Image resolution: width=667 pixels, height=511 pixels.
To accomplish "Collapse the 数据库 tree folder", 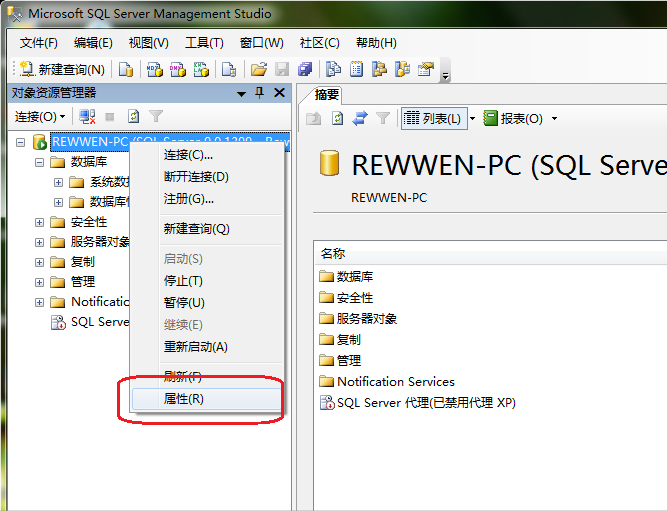I will (x=39, y=162).
